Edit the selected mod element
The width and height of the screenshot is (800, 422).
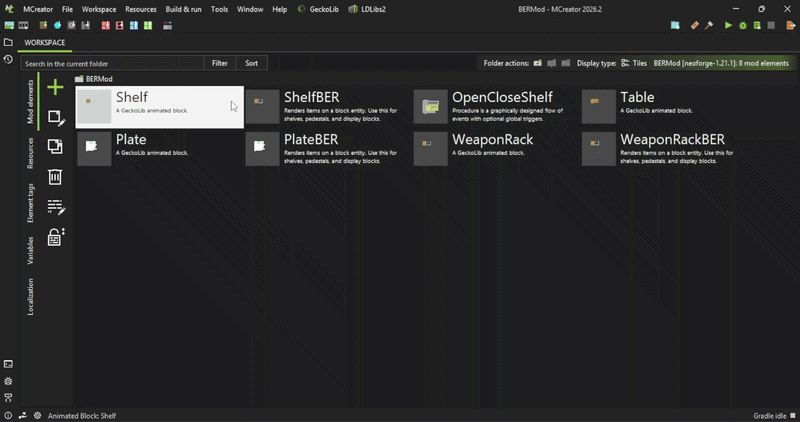[x=56, y=117]
